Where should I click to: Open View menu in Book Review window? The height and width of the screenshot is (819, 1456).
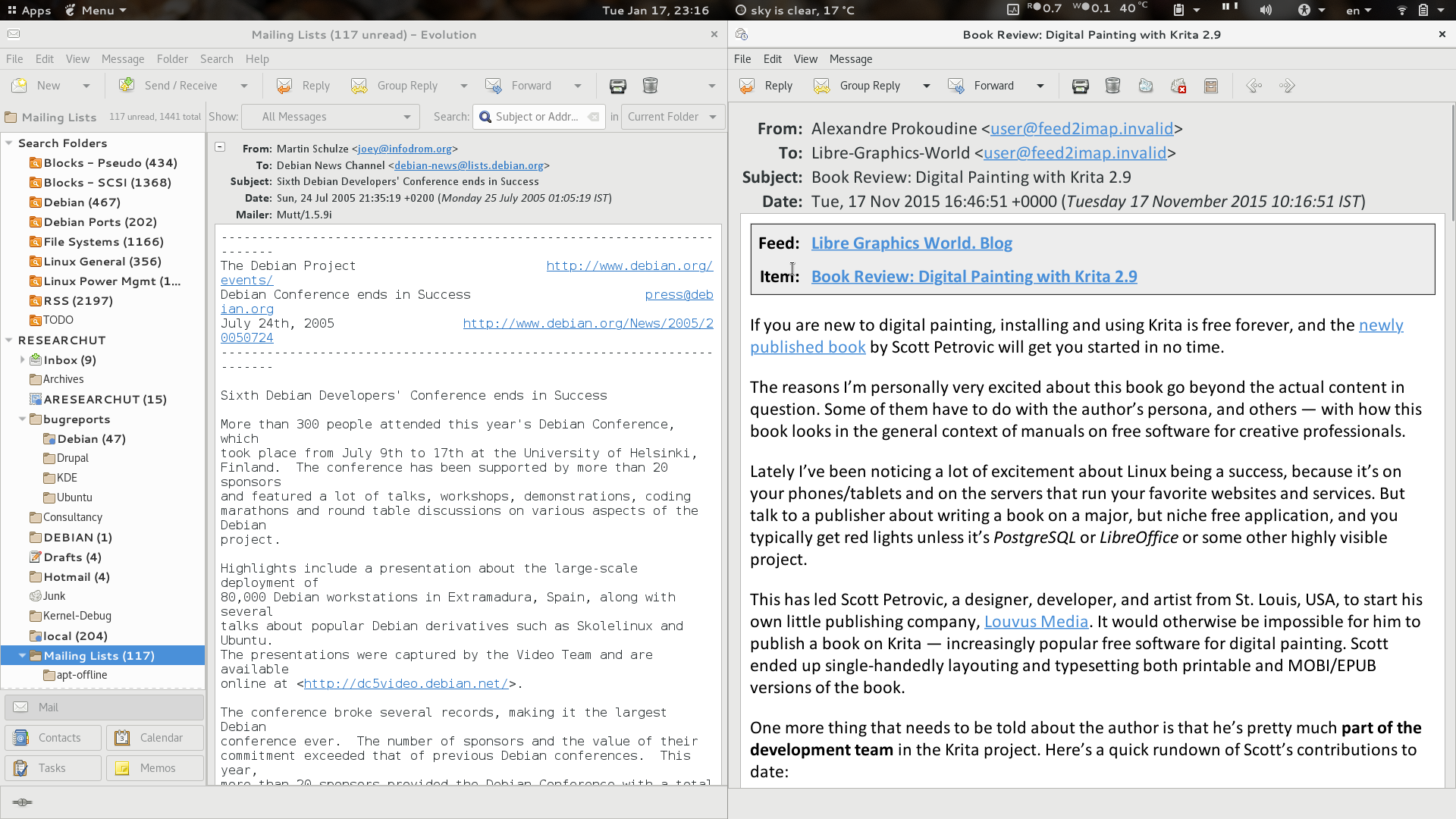coord(805,59)
